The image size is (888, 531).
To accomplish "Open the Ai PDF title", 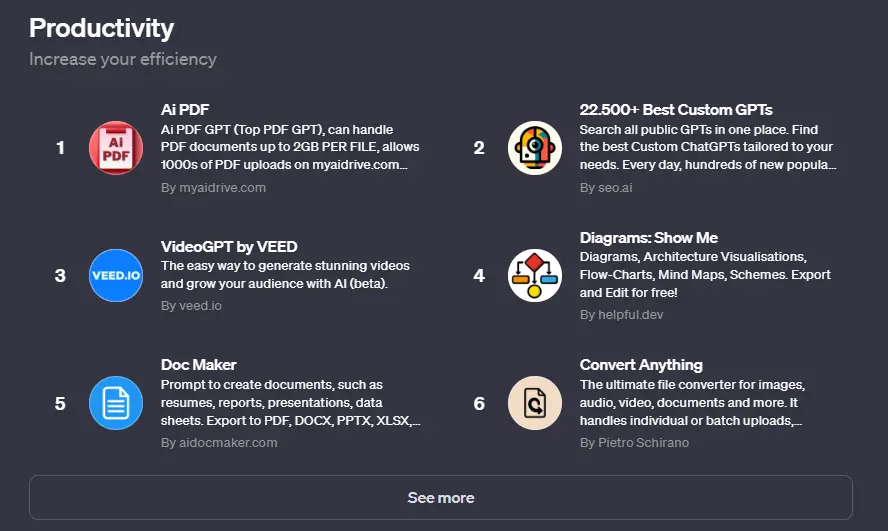I will (185, 109).
